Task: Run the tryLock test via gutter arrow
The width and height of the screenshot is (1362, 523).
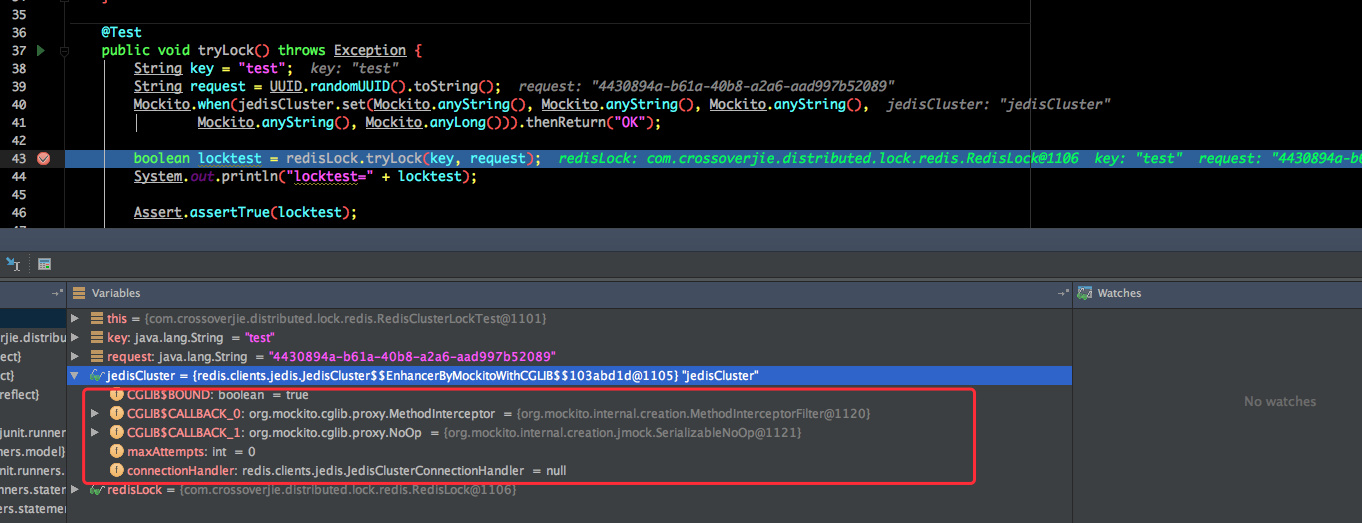Action: click(x=41, y=50)
